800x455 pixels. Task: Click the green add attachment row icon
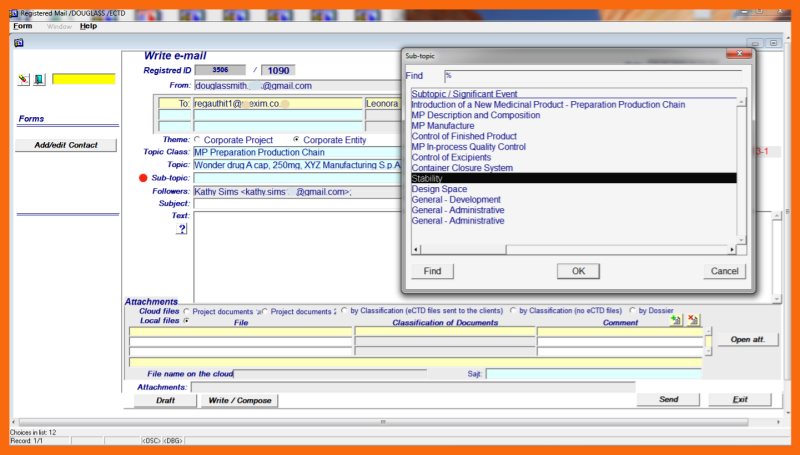[x=676, y=320]
